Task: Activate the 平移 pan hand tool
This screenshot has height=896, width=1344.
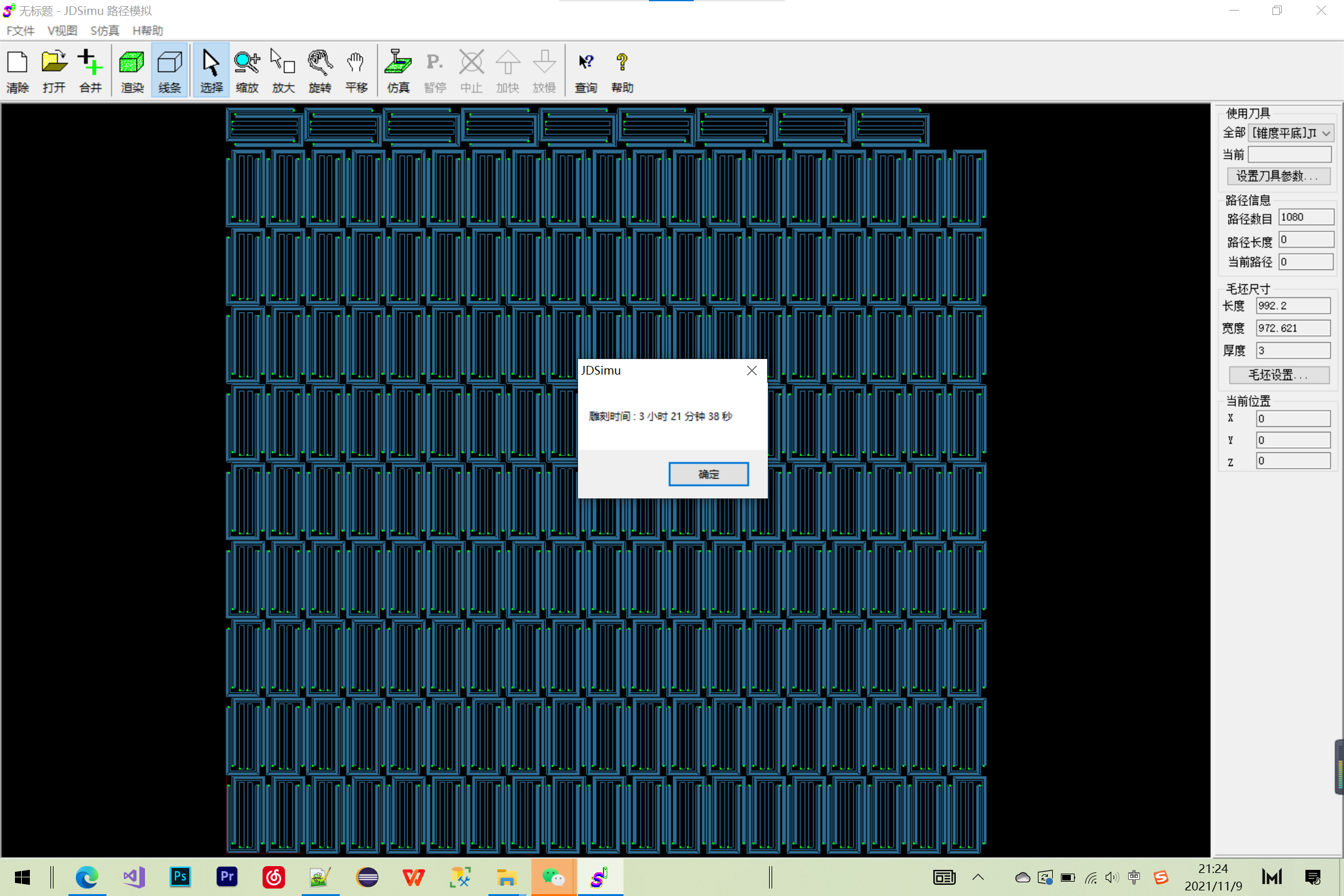Action: [x=357, y=71]
